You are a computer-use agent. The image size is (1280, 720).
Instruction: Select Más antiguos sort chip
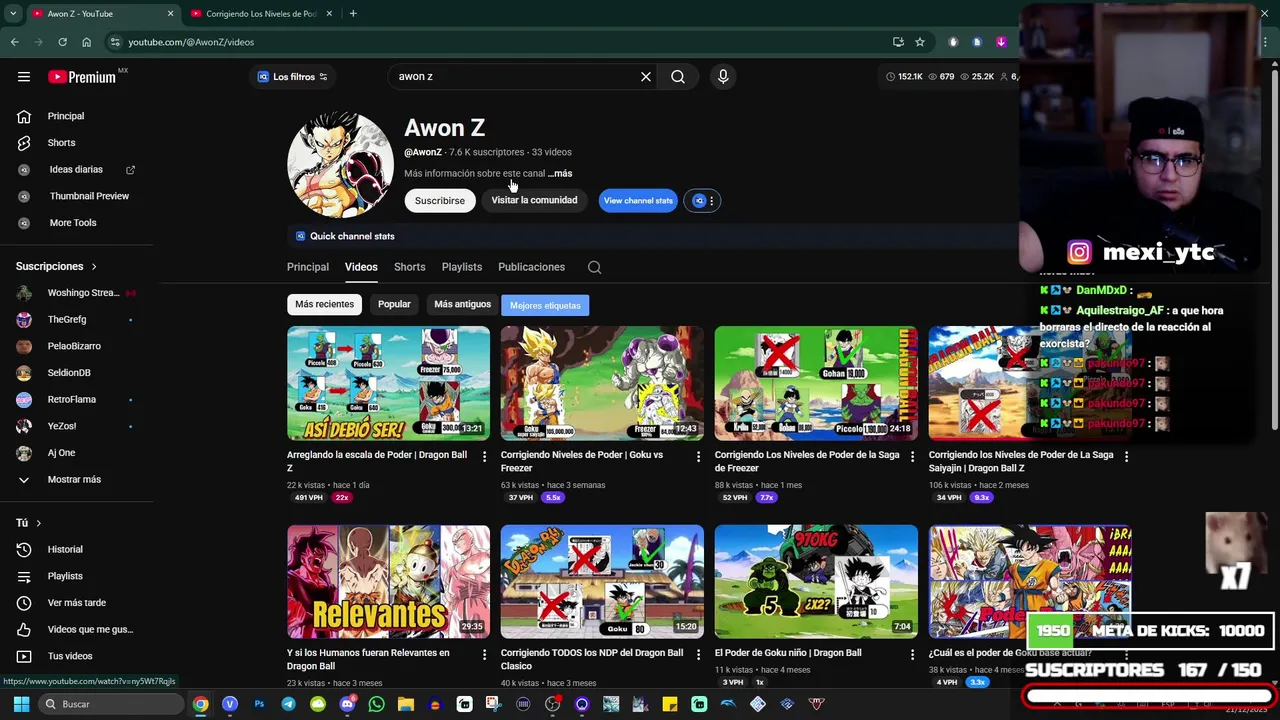point(462,304)
